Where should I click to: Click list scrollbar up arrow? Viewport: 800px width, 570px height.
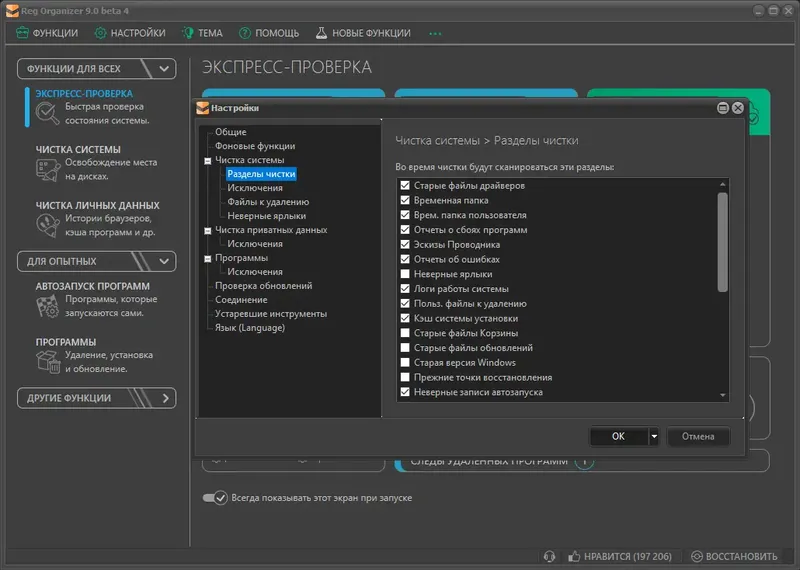coord(722,184)
